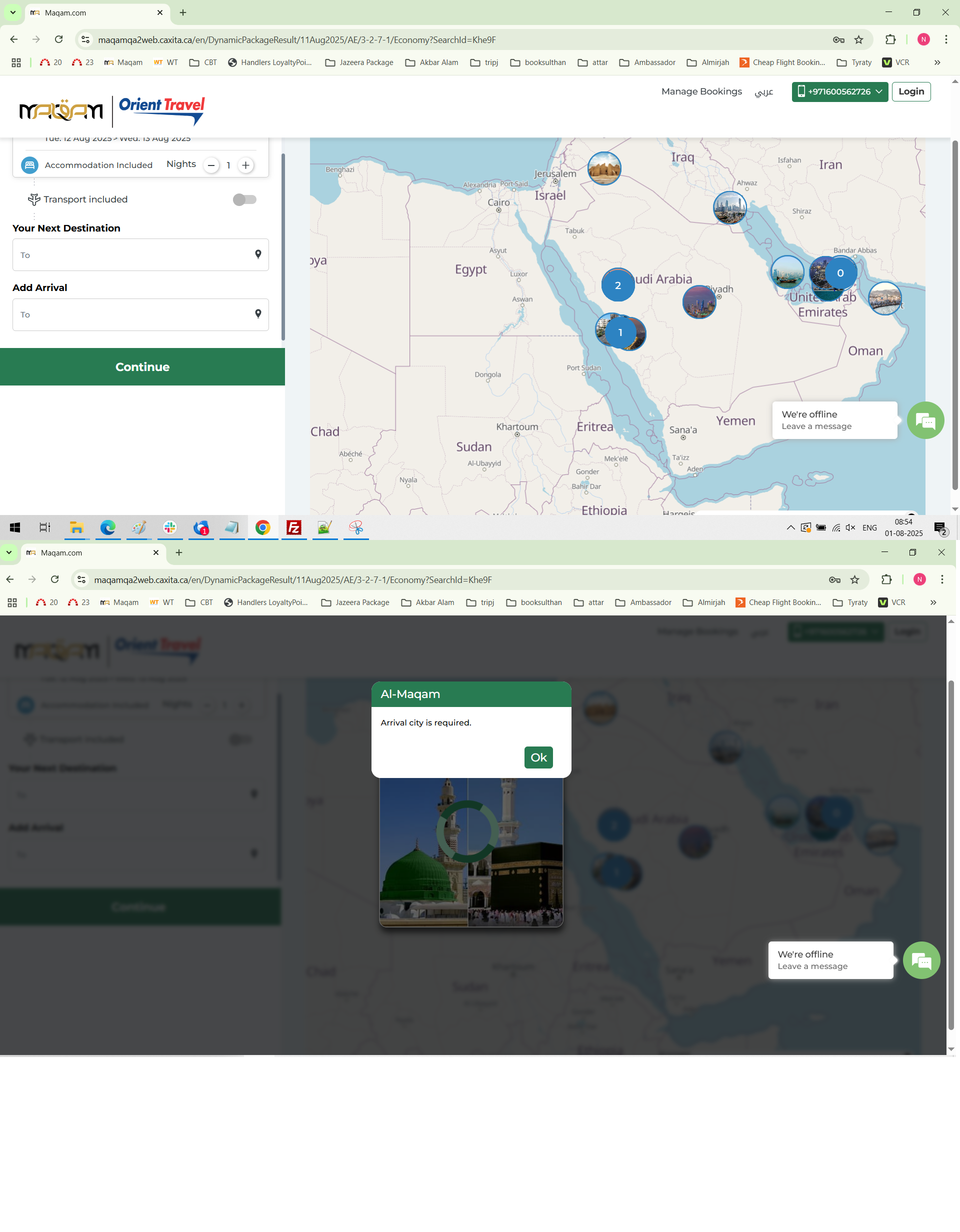The height and width of the screenshot is (1232, 960).
Task: Open FileZilla from the taskbar
Action: coord(294,527)
